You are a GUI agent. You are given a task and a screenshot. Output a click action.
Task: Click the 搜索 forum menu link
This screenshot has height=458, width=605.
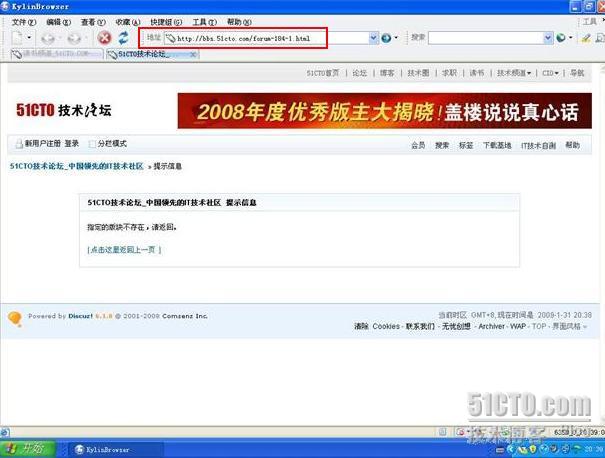coord(442,145)
